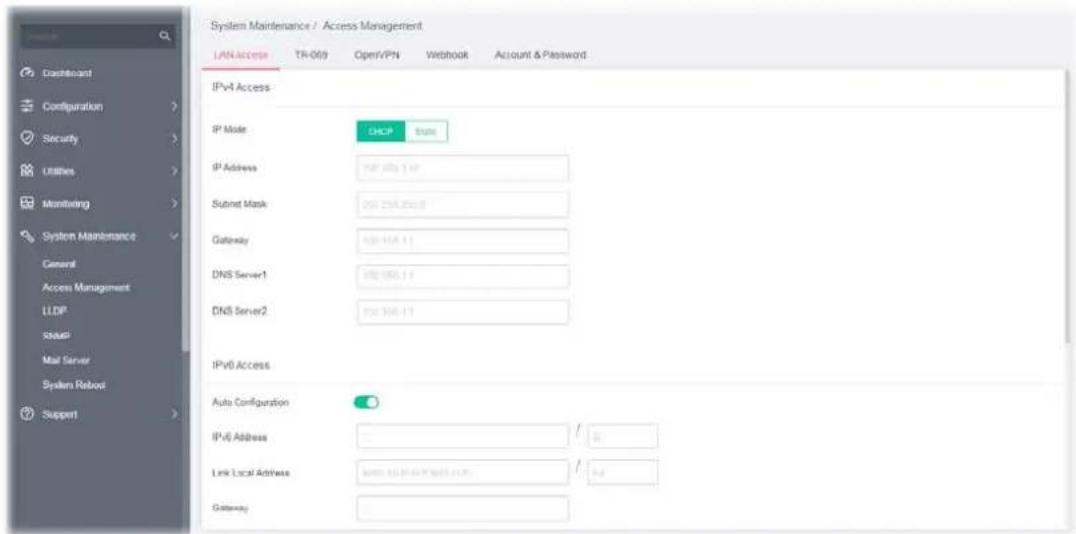The image size is (1076, 534).
Task: Click the main page vertical scrollbar
Action: pyautogui.click(x=1066, y=206)
